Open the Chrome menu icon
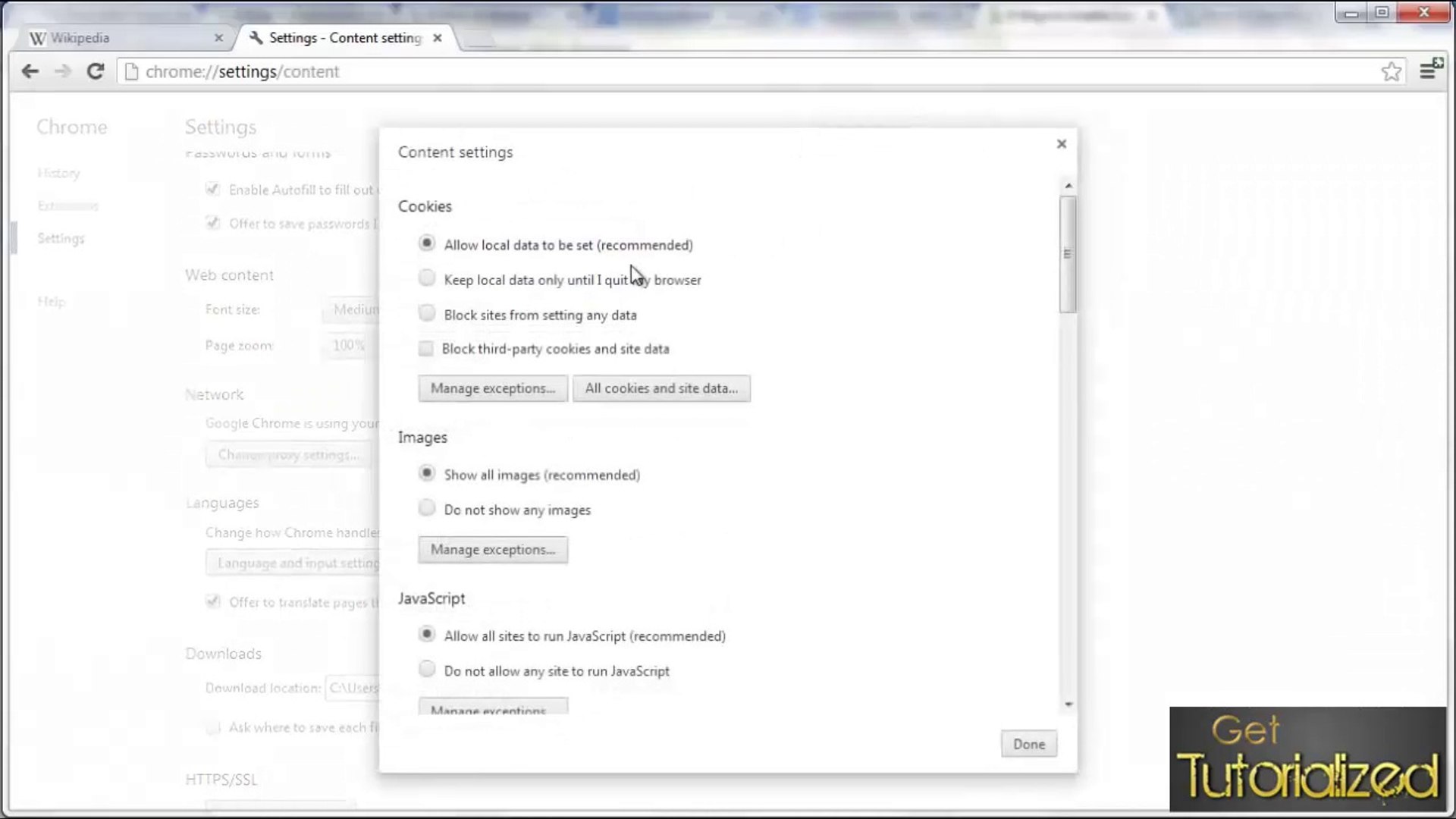Image resolution: width=1456 pixels, height=819 pixels. point(1428,71)
